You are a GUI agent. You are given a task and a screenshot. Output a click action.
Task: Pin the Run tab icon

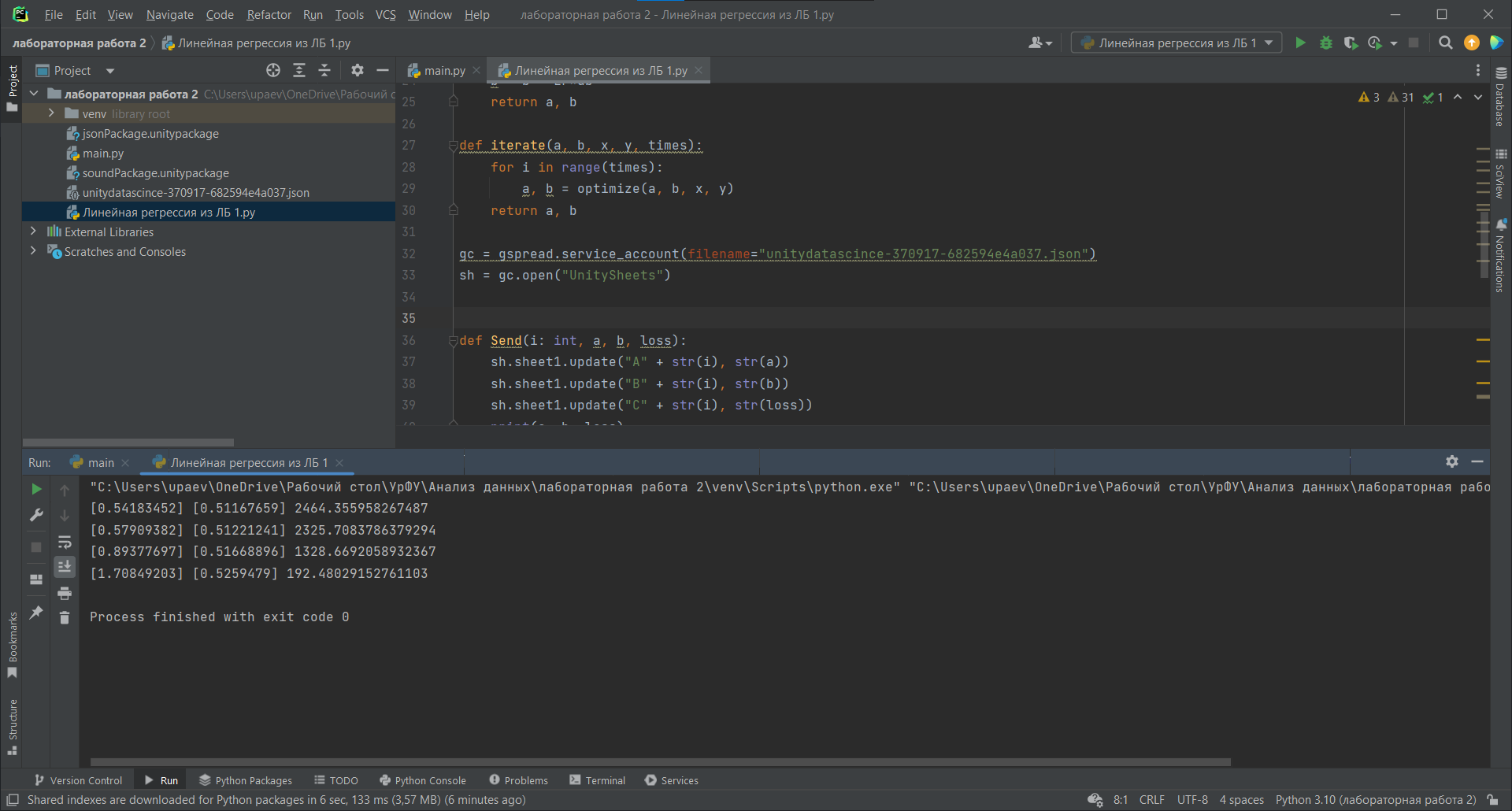point(36,612)
